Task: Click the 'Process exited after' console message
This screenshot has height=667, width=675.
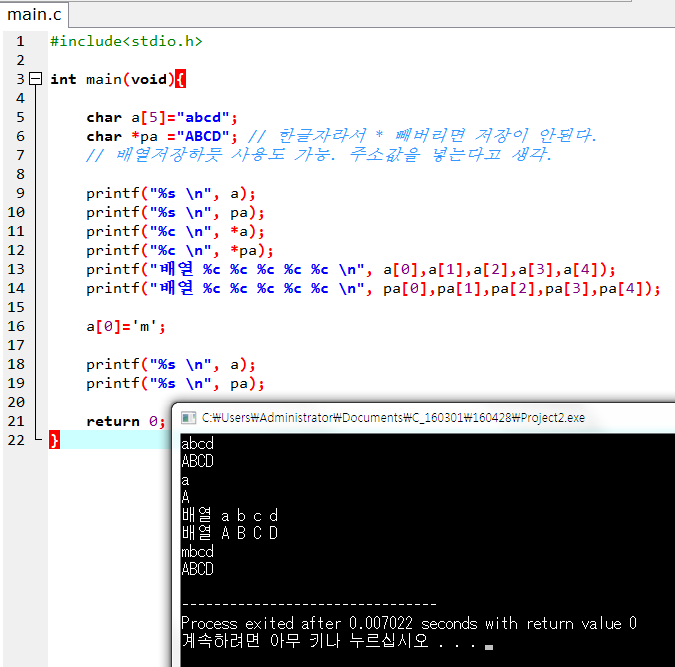Action: 409,623
